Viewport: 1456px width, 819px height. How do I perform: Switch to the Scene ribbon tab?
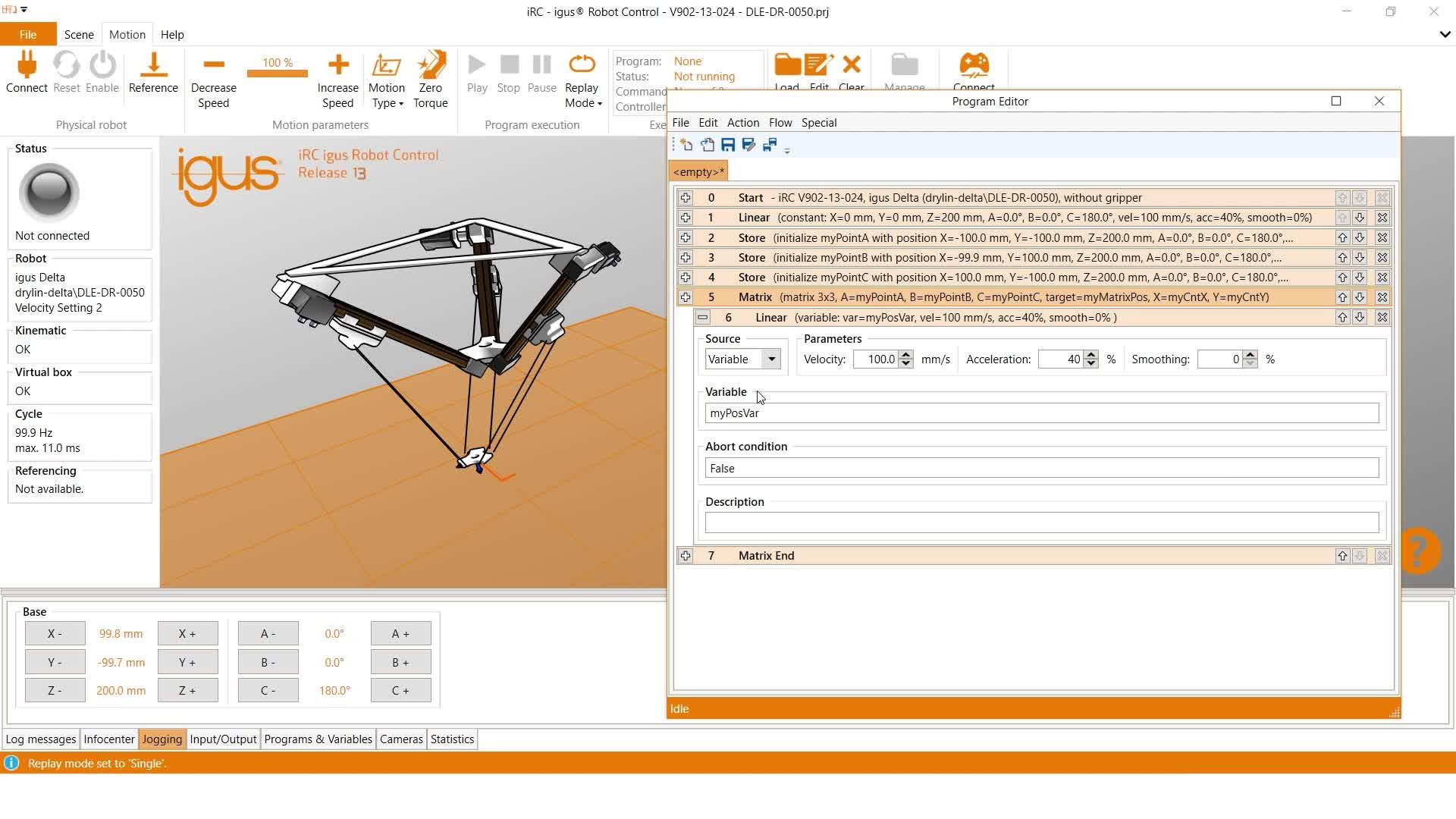coord(79,35)
